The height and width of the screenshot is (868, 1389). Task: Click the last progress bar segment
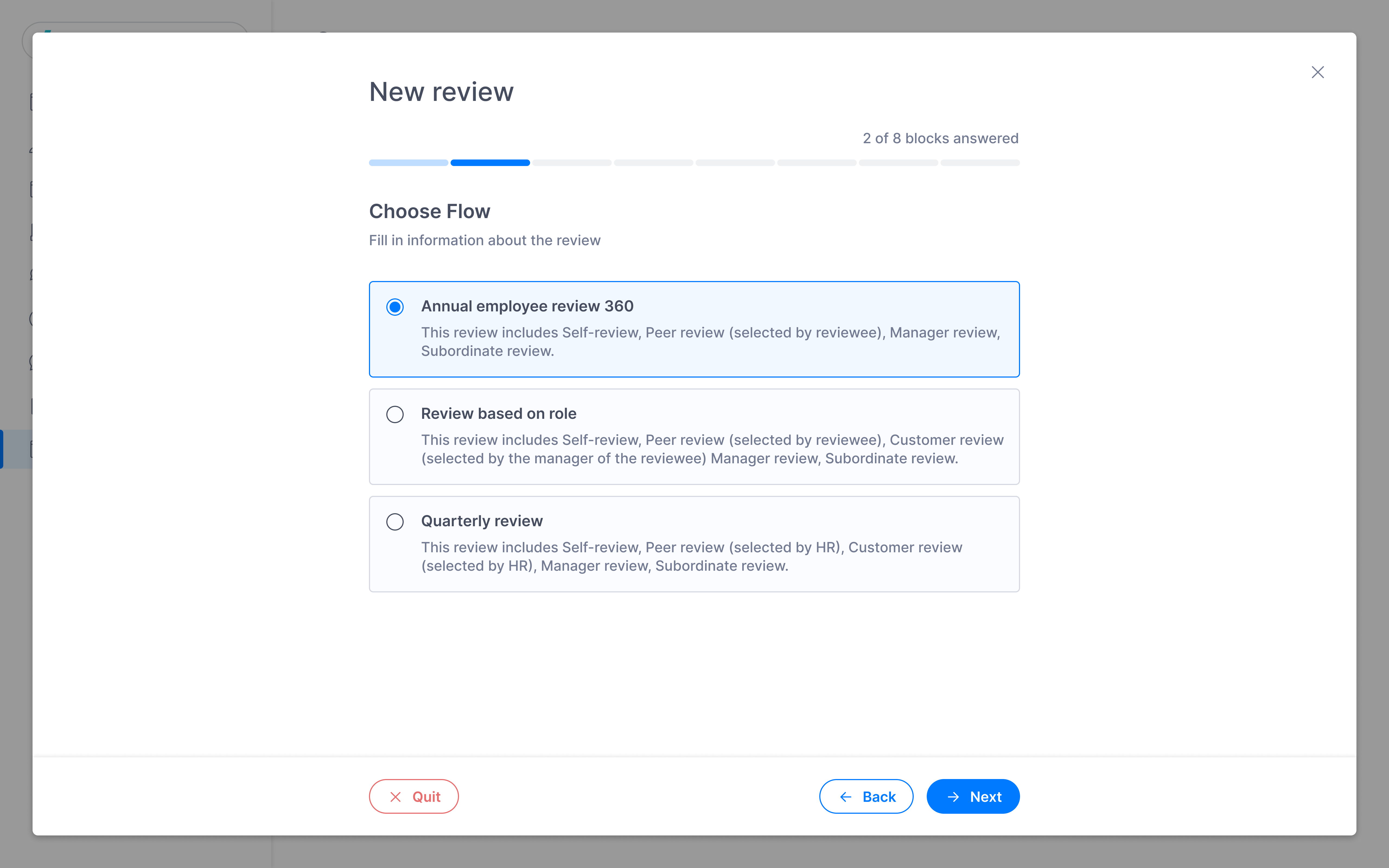point(980,163)
